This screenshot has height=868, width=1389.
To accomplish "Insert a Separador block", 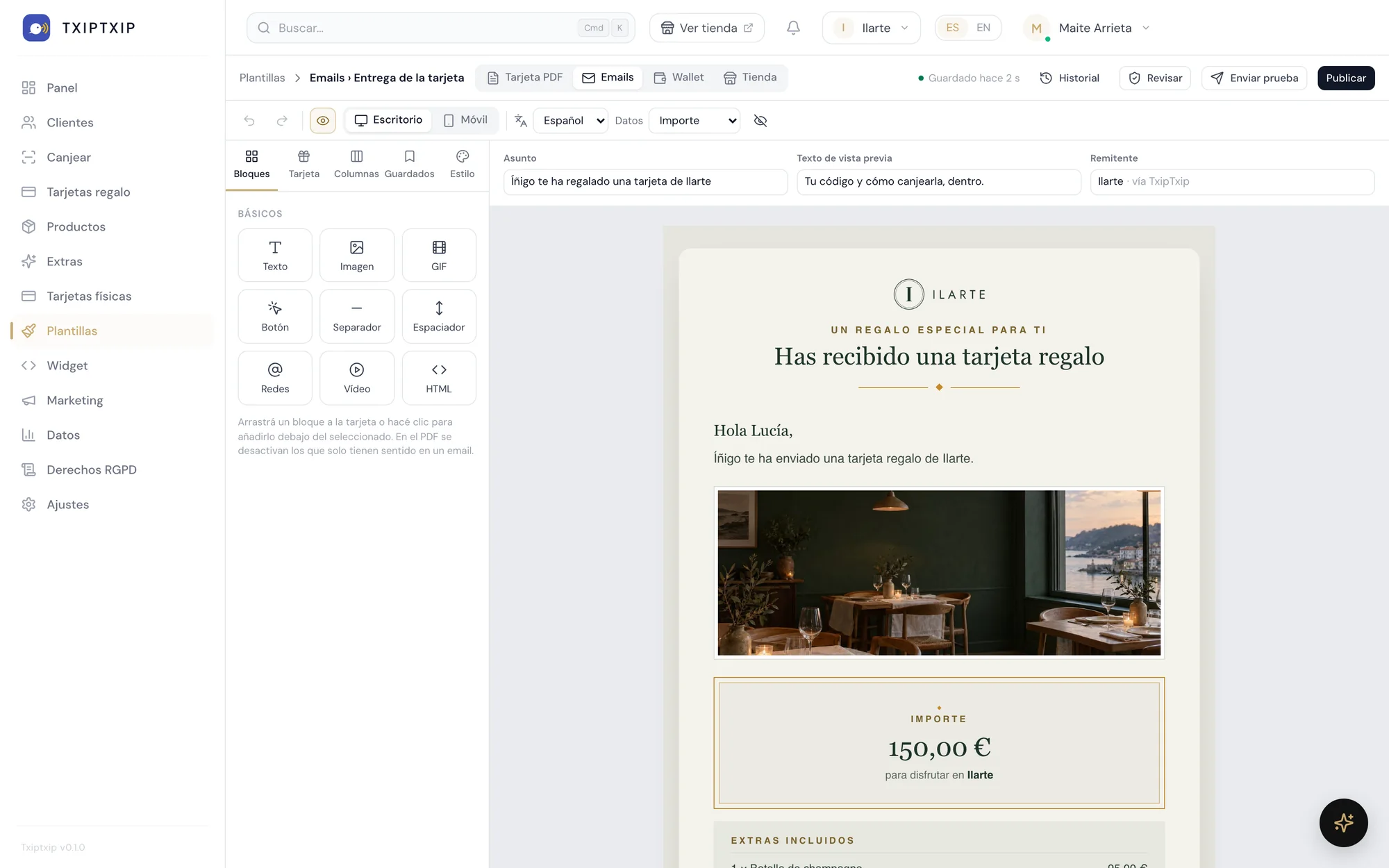I will coord(357,316).
